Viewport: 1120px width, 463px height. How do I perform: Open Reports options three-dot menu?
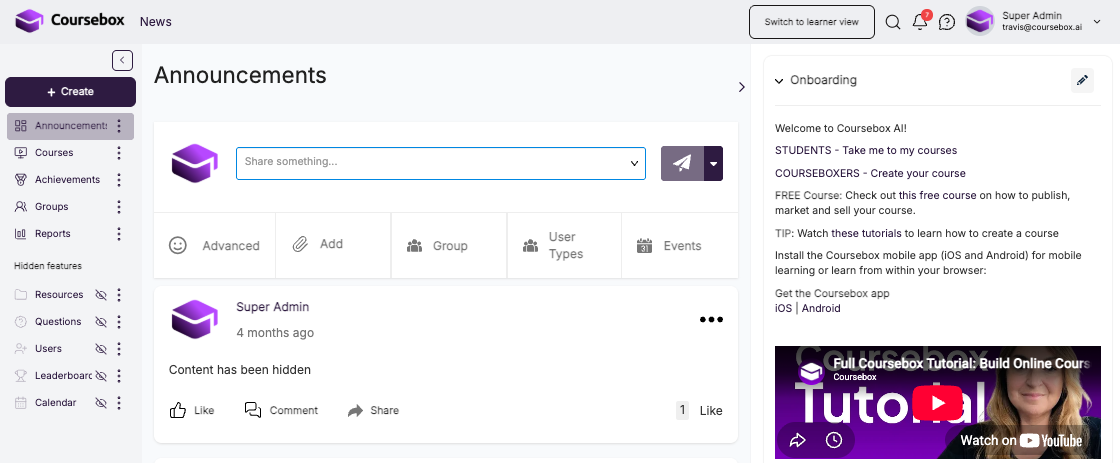(119, 234)
